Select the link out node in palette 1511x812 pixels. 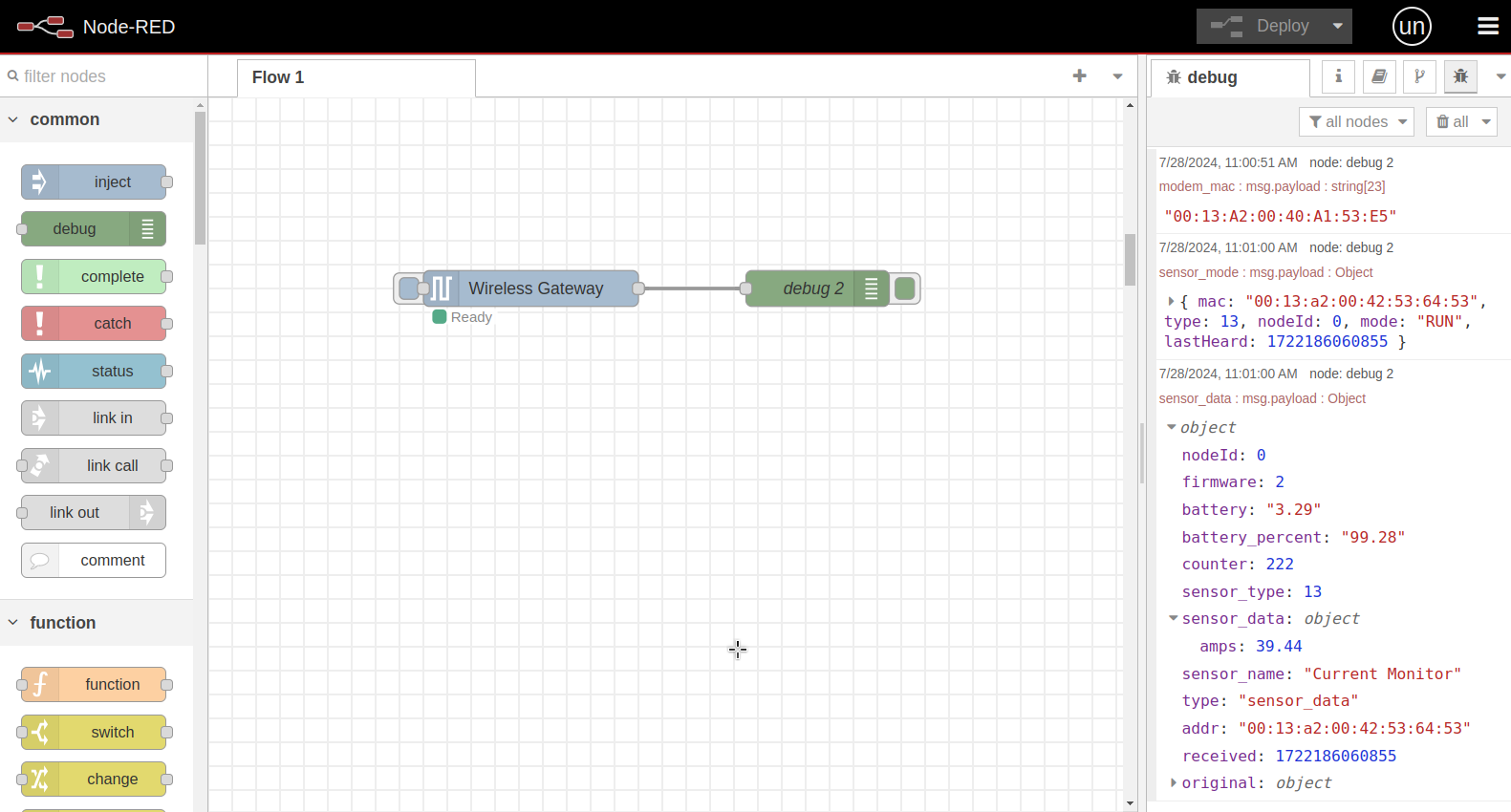94,513
